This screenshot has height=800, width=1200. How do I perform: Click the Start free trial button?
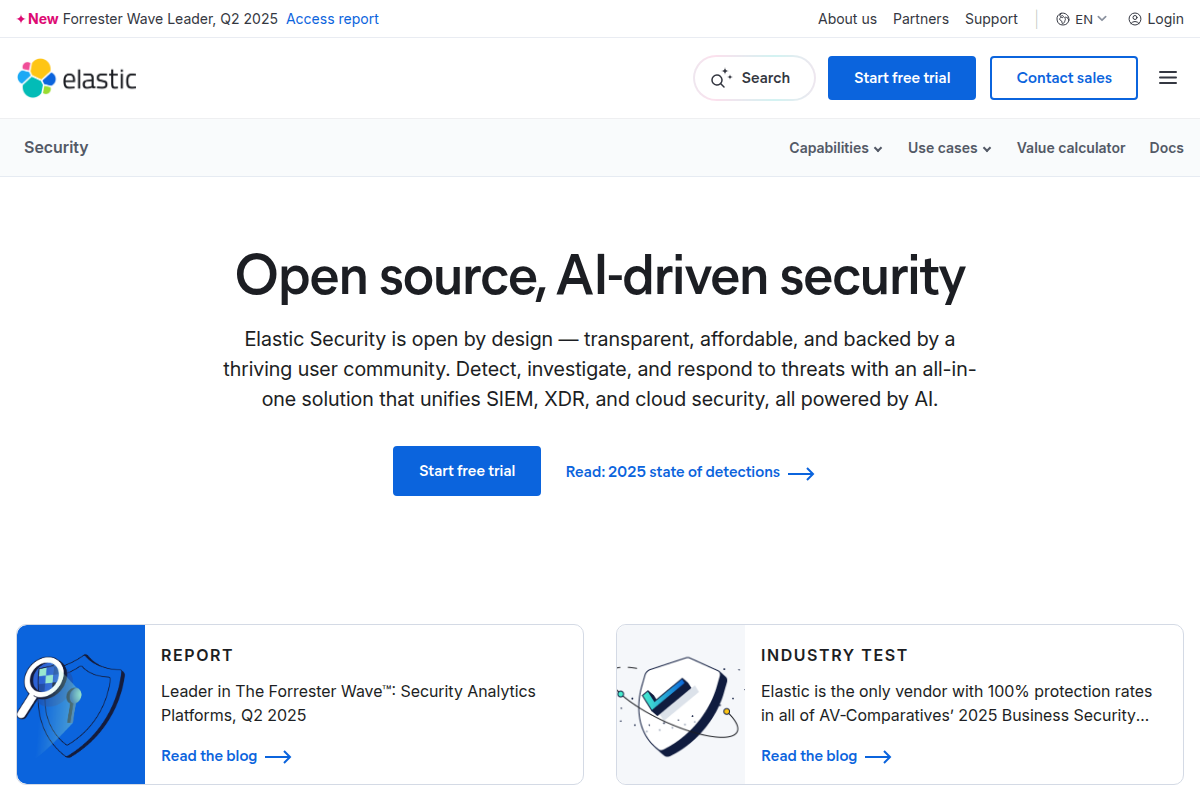[901, 78]
